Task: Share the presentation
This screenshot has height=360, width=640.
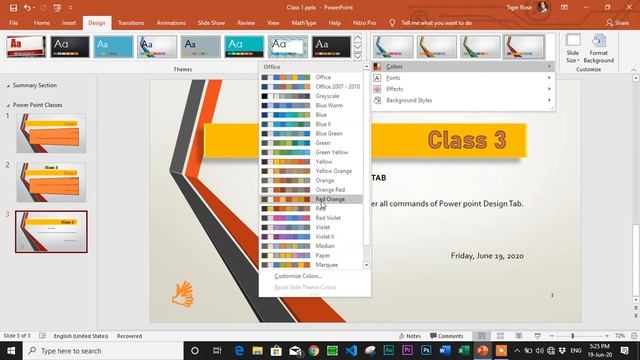Action: 617,23
